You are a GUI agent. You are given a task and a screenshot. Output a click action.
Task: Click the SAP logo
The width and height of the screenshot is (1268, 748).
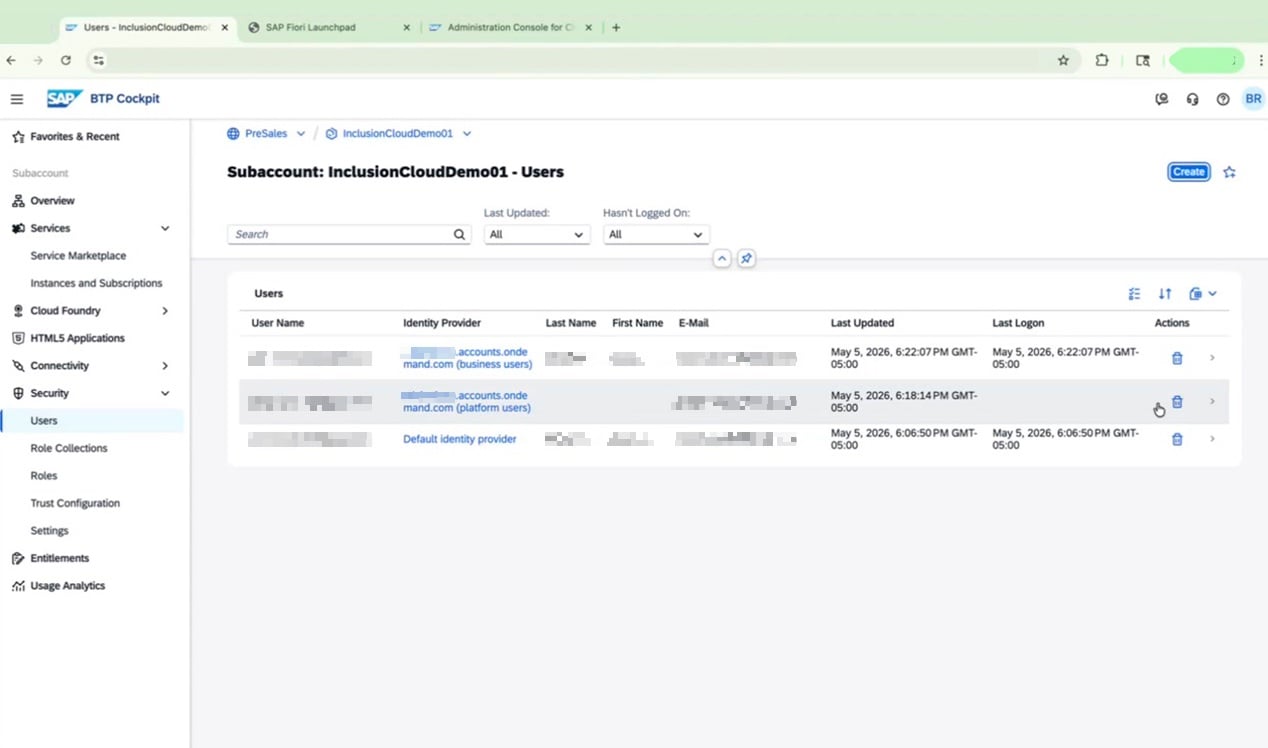pos(64,99)
